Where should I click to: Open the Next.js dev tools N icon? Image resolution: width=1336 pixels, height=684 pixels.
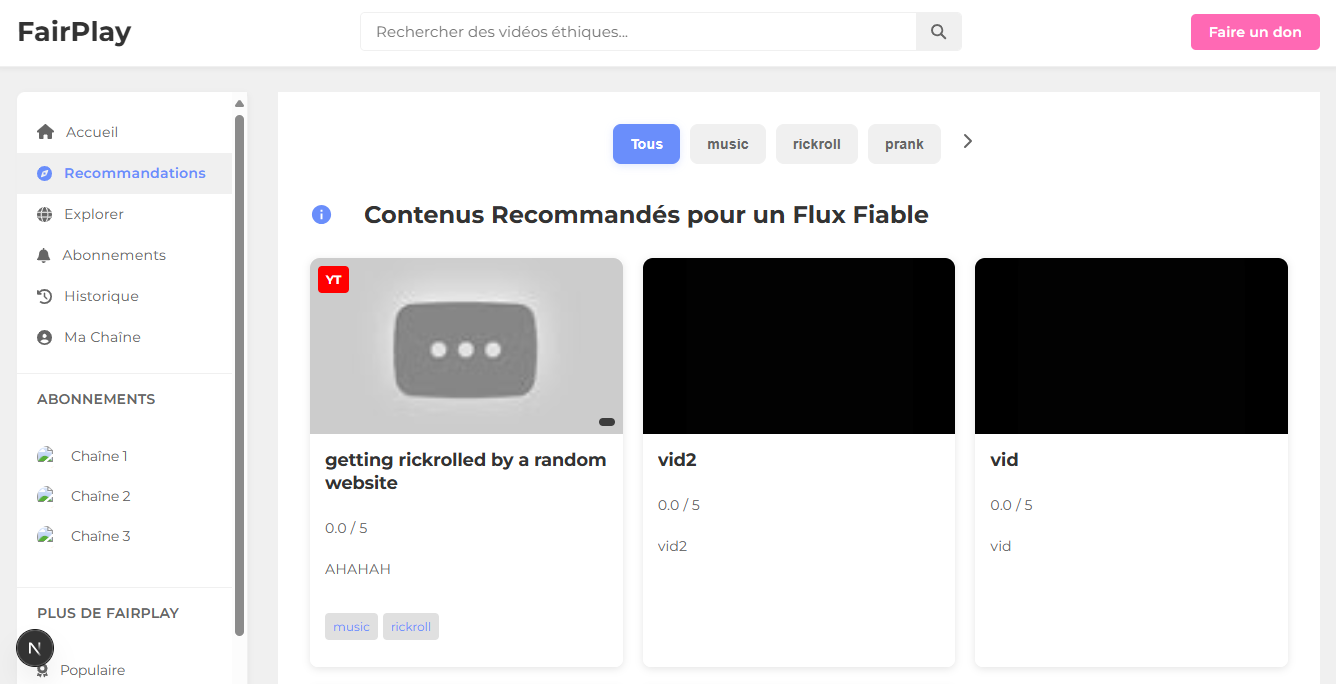click(35, 649)
